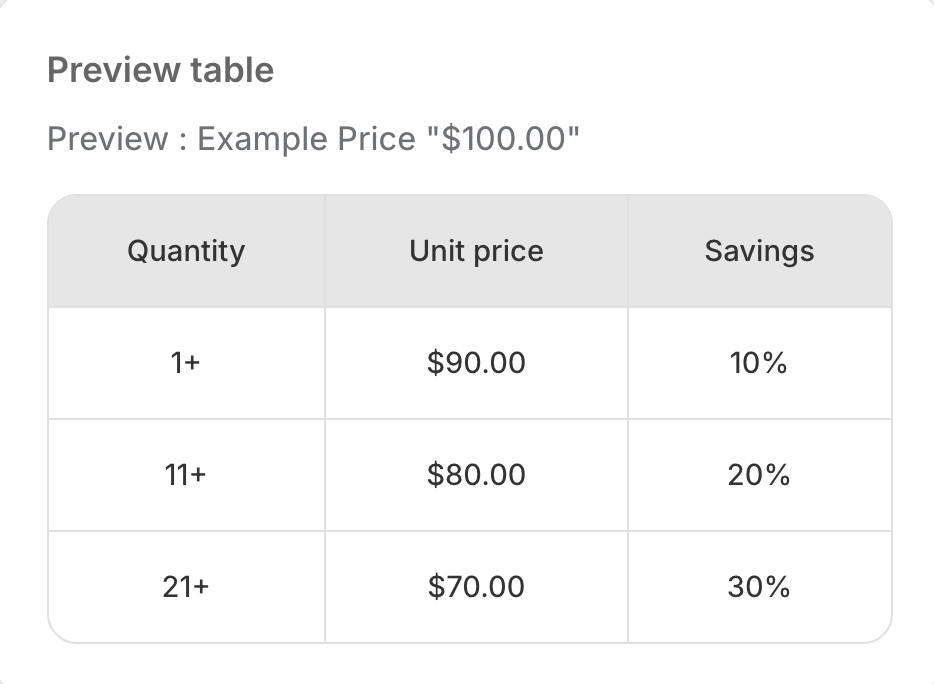
Task: Click the Savings column header
Action: pos(759,250)
